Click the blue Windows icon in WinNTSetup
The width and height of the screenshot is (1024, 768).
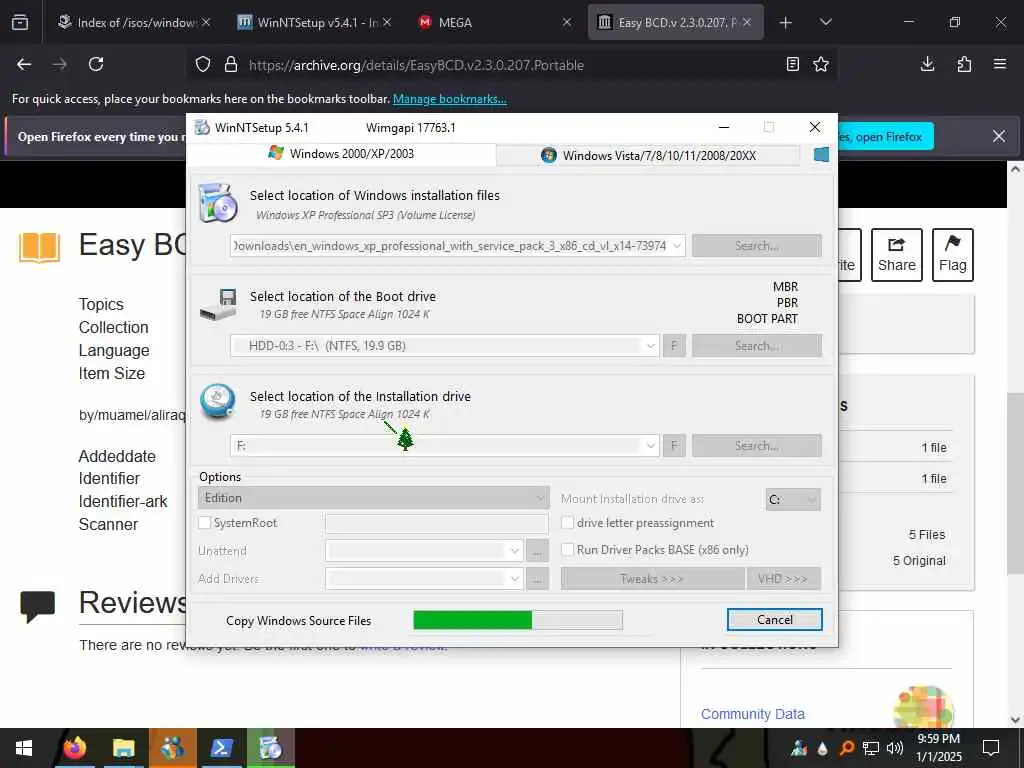coord(821,155)
